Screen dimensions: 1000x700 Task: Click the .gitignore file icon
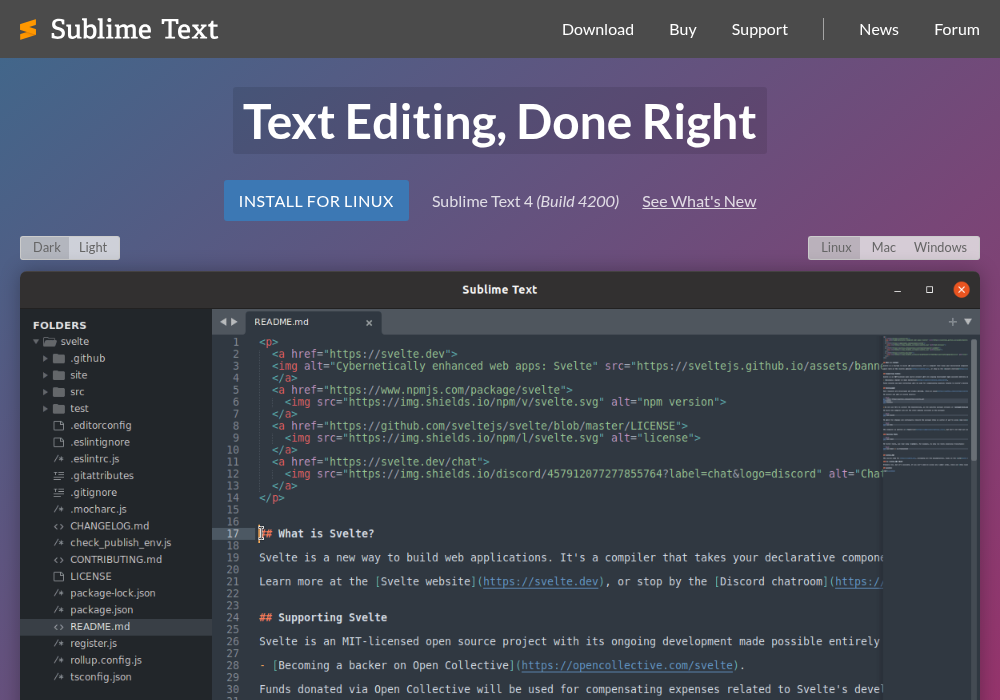pyautogui.click(x=59, y=492)
